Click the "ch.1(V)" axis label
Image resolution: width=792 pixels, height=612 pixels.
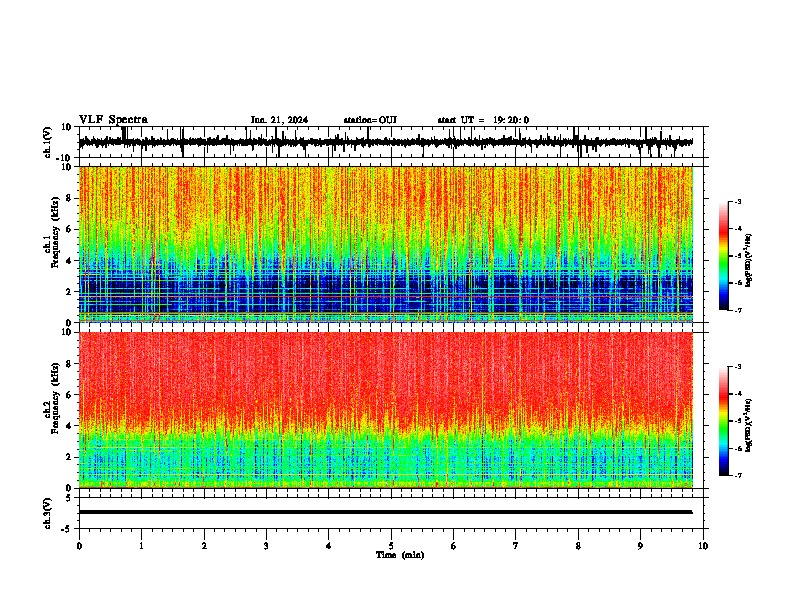tap(48, 143)
